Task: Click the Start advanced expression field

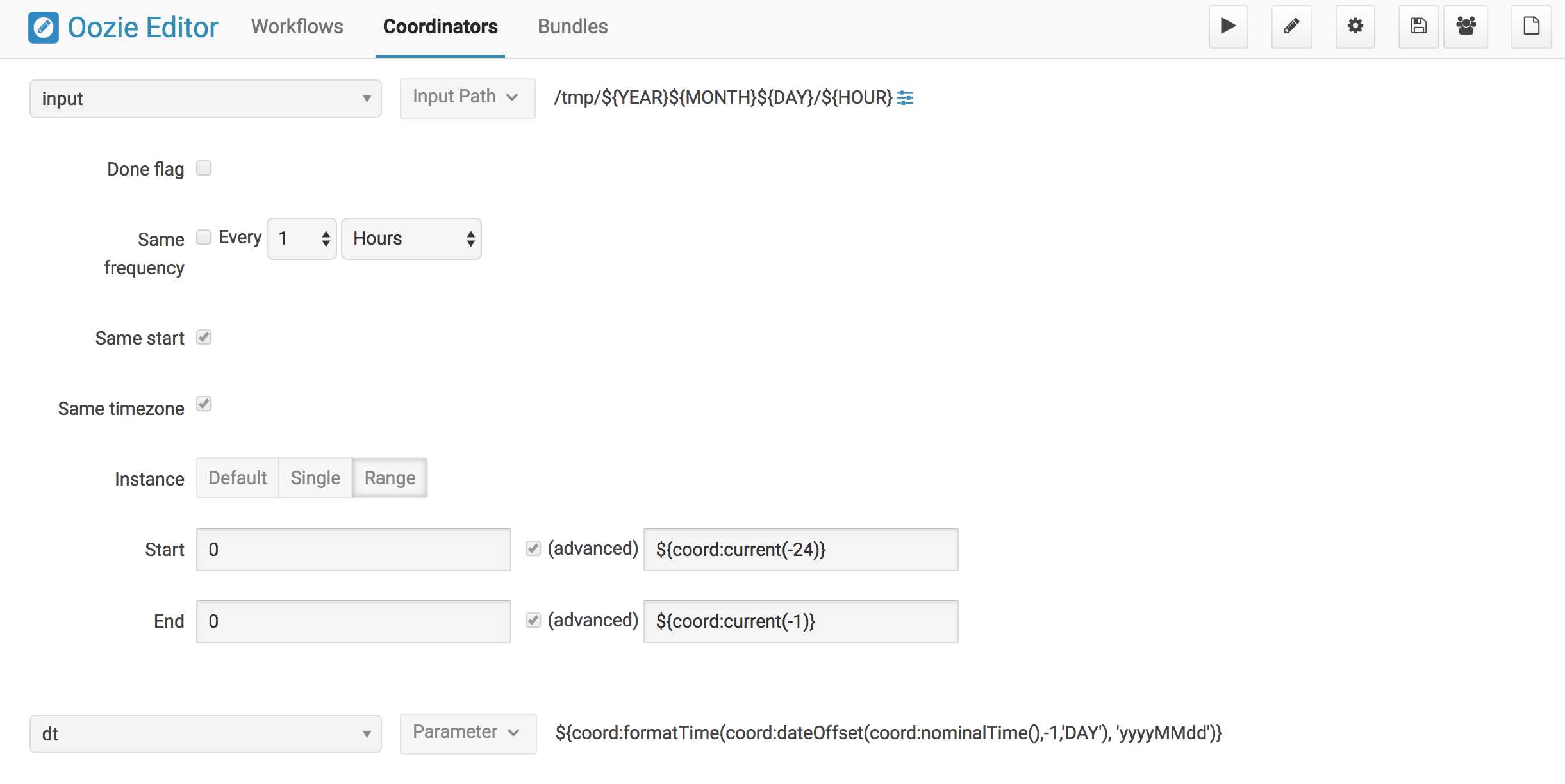Action: (799, 549)
